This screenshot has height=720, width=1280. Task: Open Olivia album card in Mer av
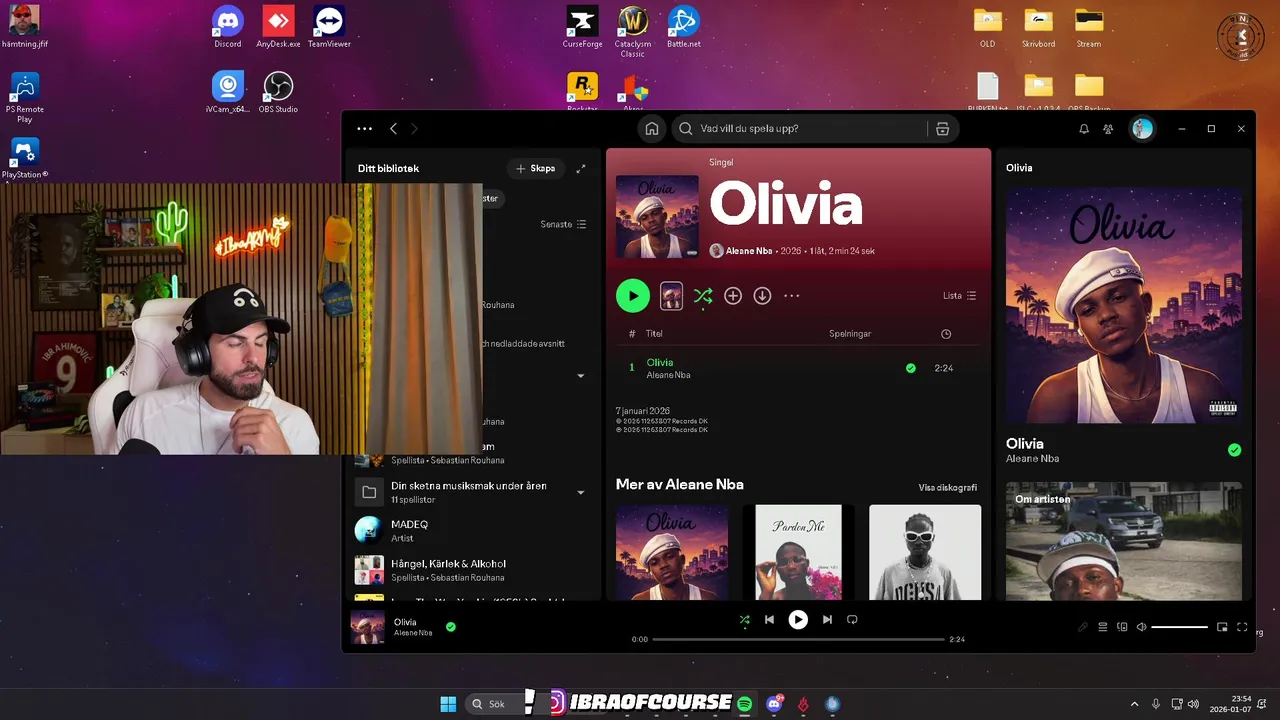672,552
